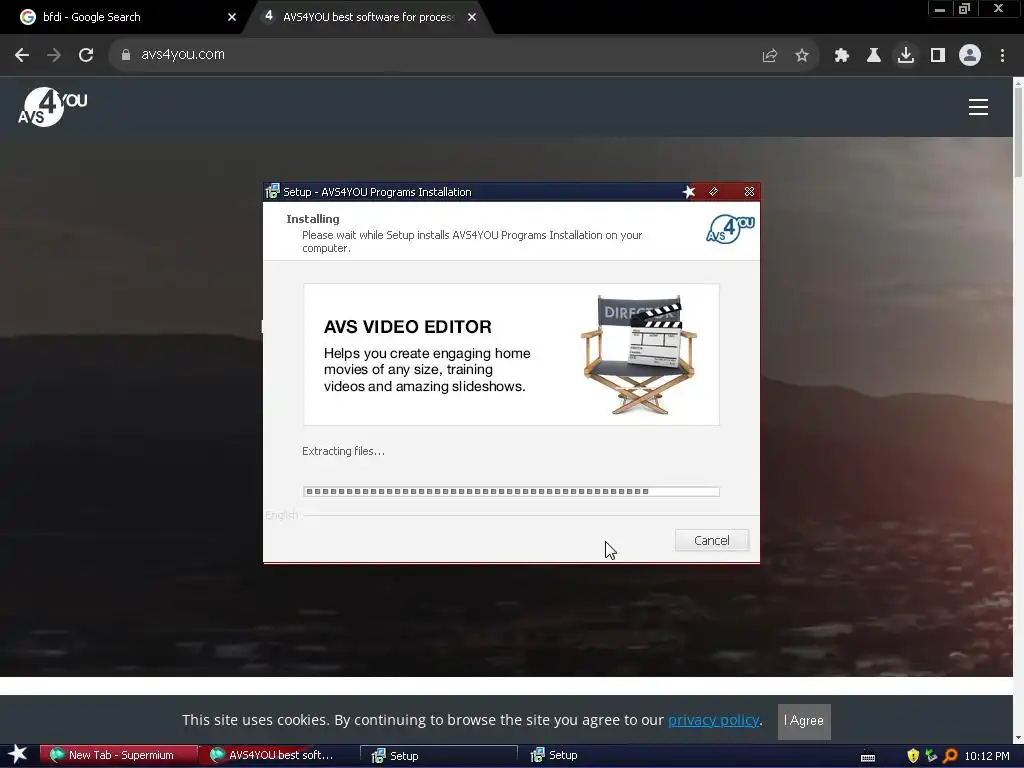Click the AVS4YOU logo on the website
The image size is (1024, 768).
52,106
